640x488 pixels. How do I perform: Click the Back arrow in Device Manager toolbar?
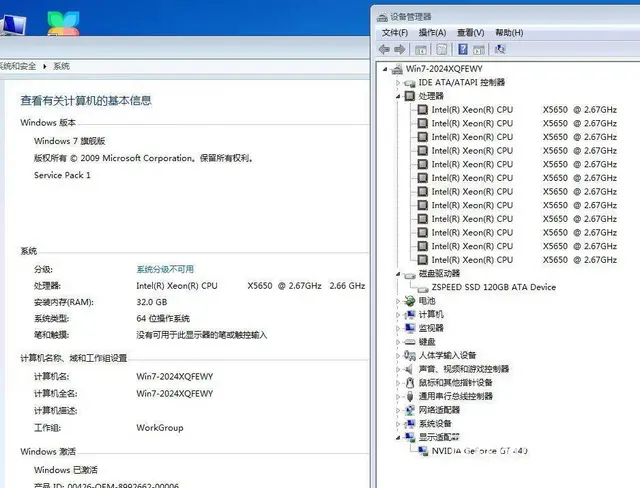click(x=384, y=49)
